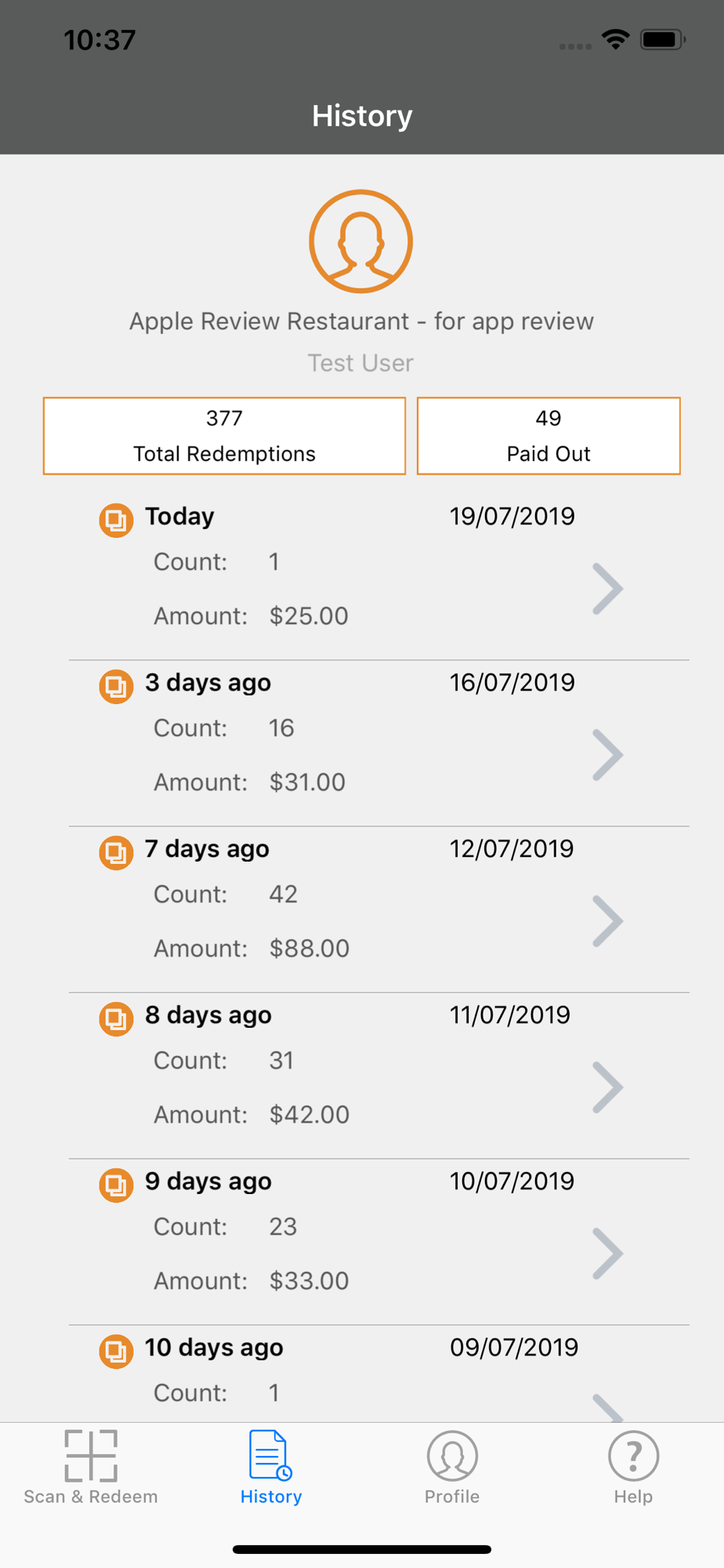Viewport: 724px width, 1568px height.
Task: Open the Help tab
Action: click(633, 1468)
